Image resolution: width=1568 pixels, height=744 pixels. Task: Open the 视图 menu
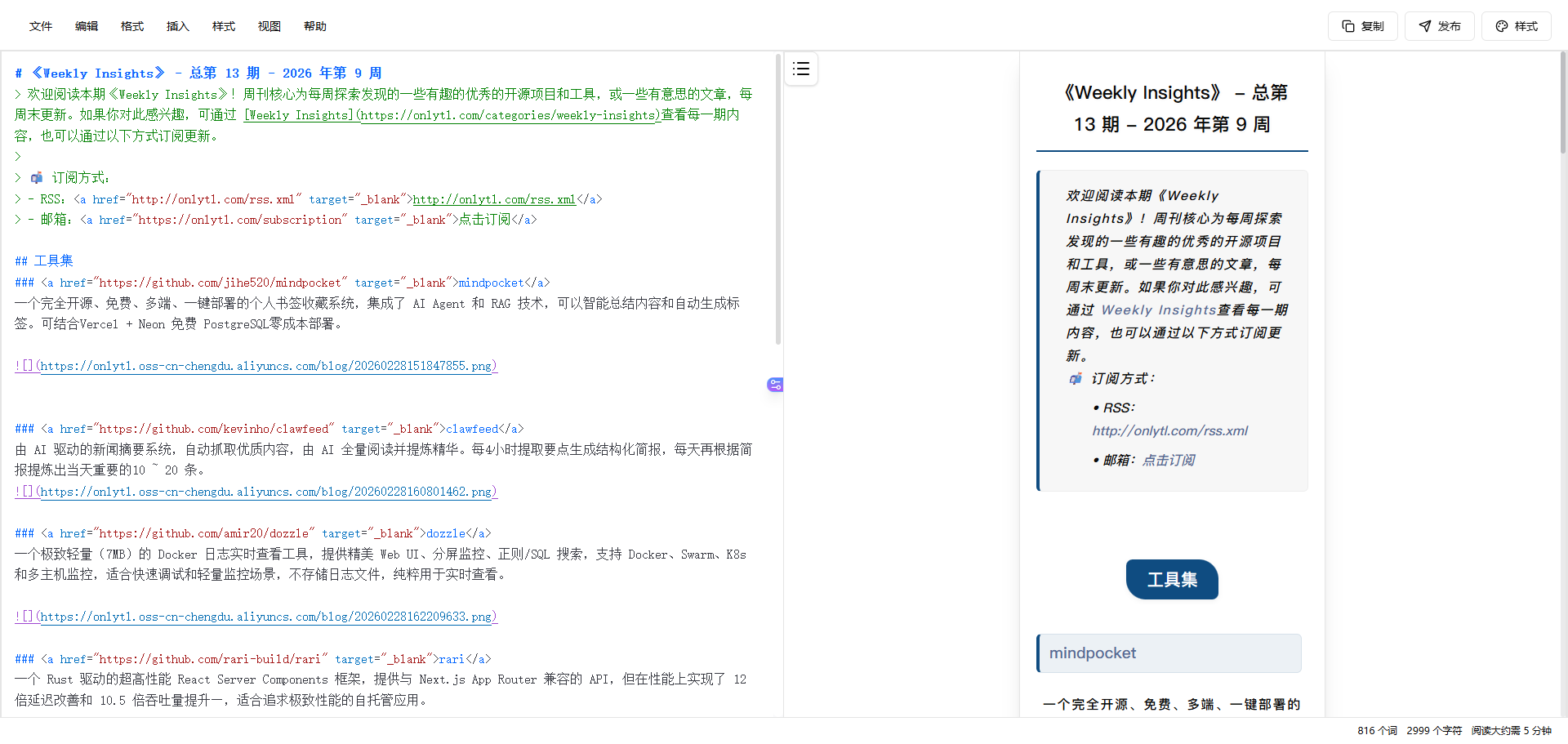[269, 26]
